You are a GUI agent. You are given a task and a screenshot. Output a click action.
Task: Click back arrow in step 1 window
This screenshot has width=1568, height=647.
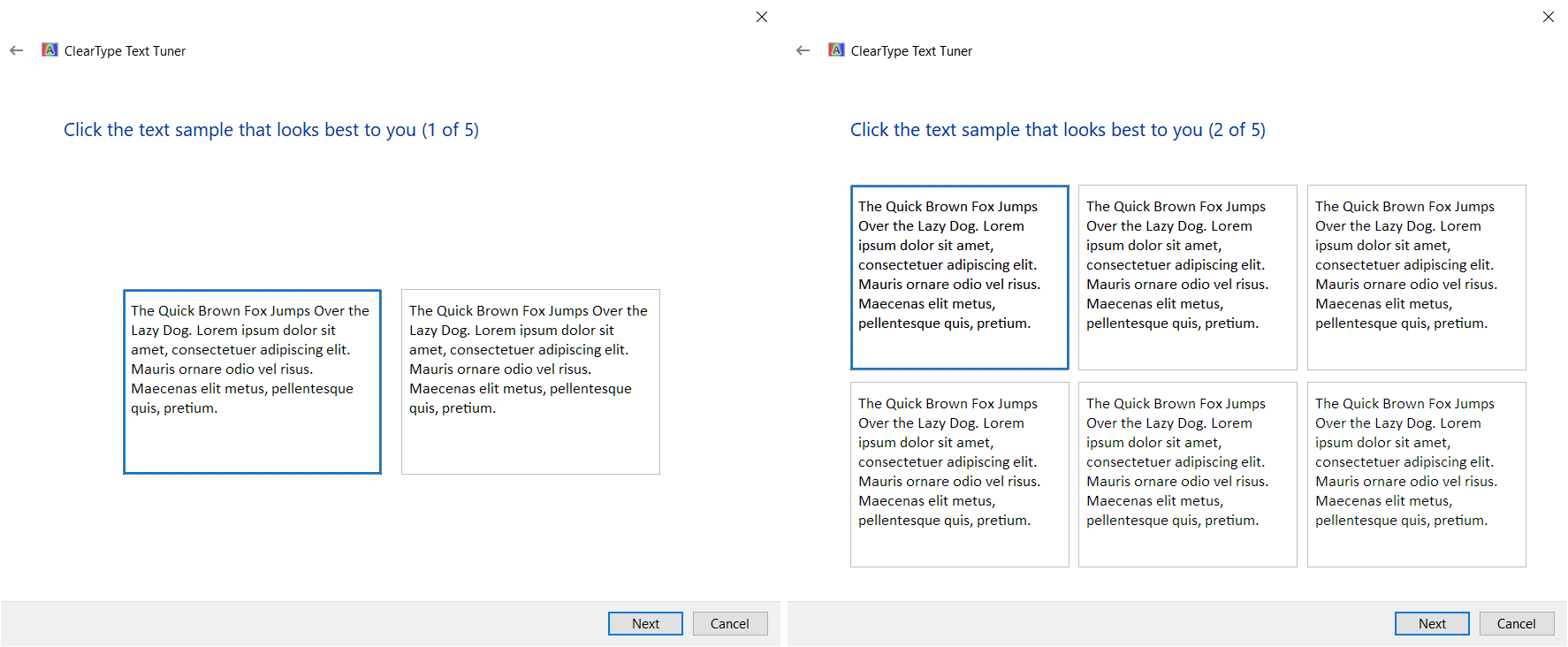pyautogui.click(x=16, y=50)
